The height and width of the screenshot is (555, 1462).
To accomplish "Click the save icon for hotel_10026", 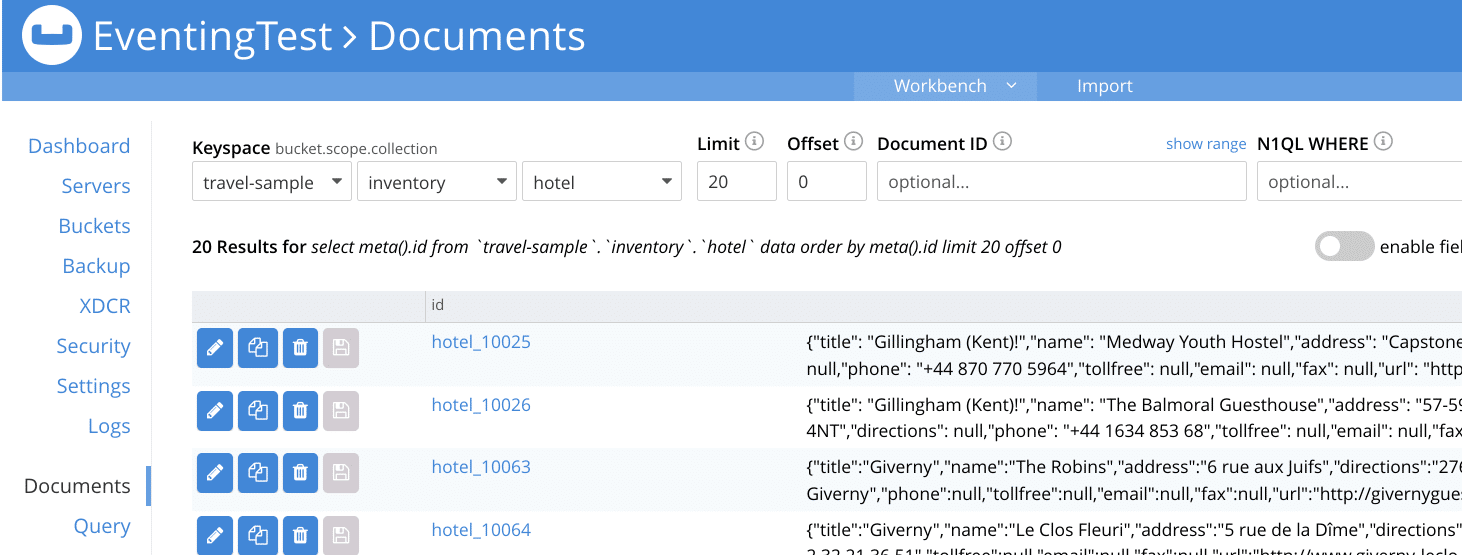I will tap(341, 411).
